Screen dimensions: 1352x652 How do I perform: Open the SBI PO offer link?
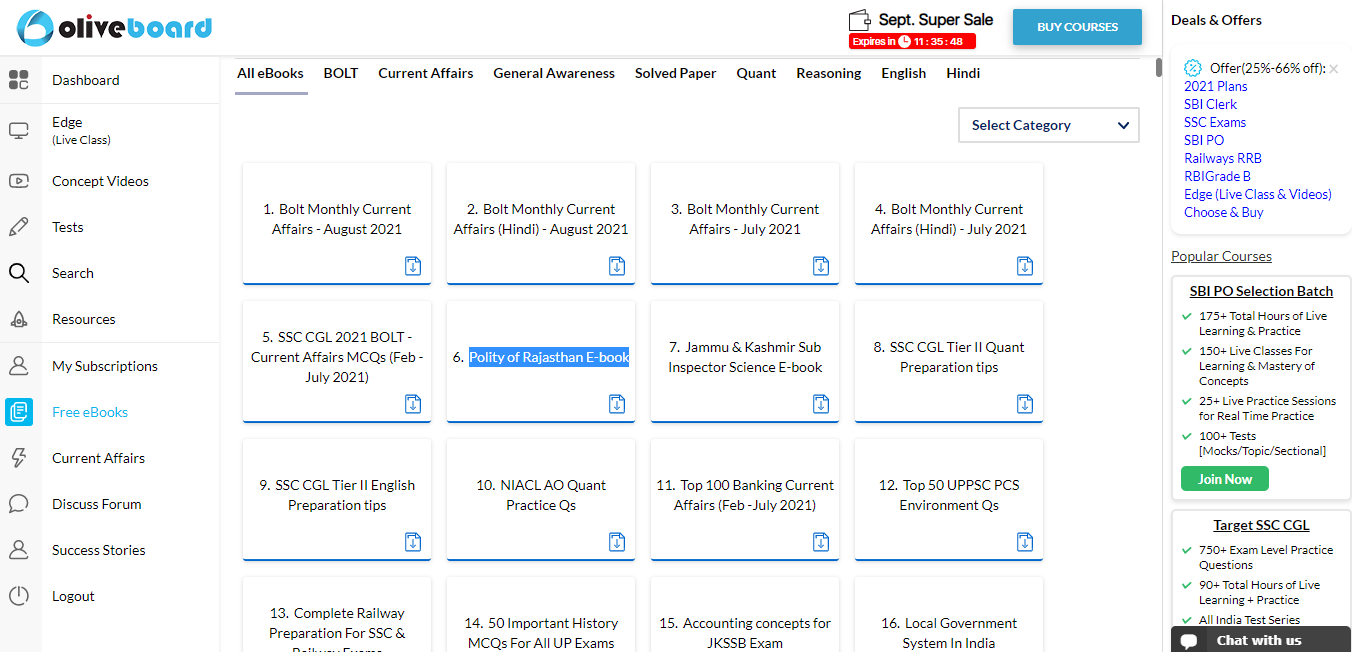tap(1204, 140)
